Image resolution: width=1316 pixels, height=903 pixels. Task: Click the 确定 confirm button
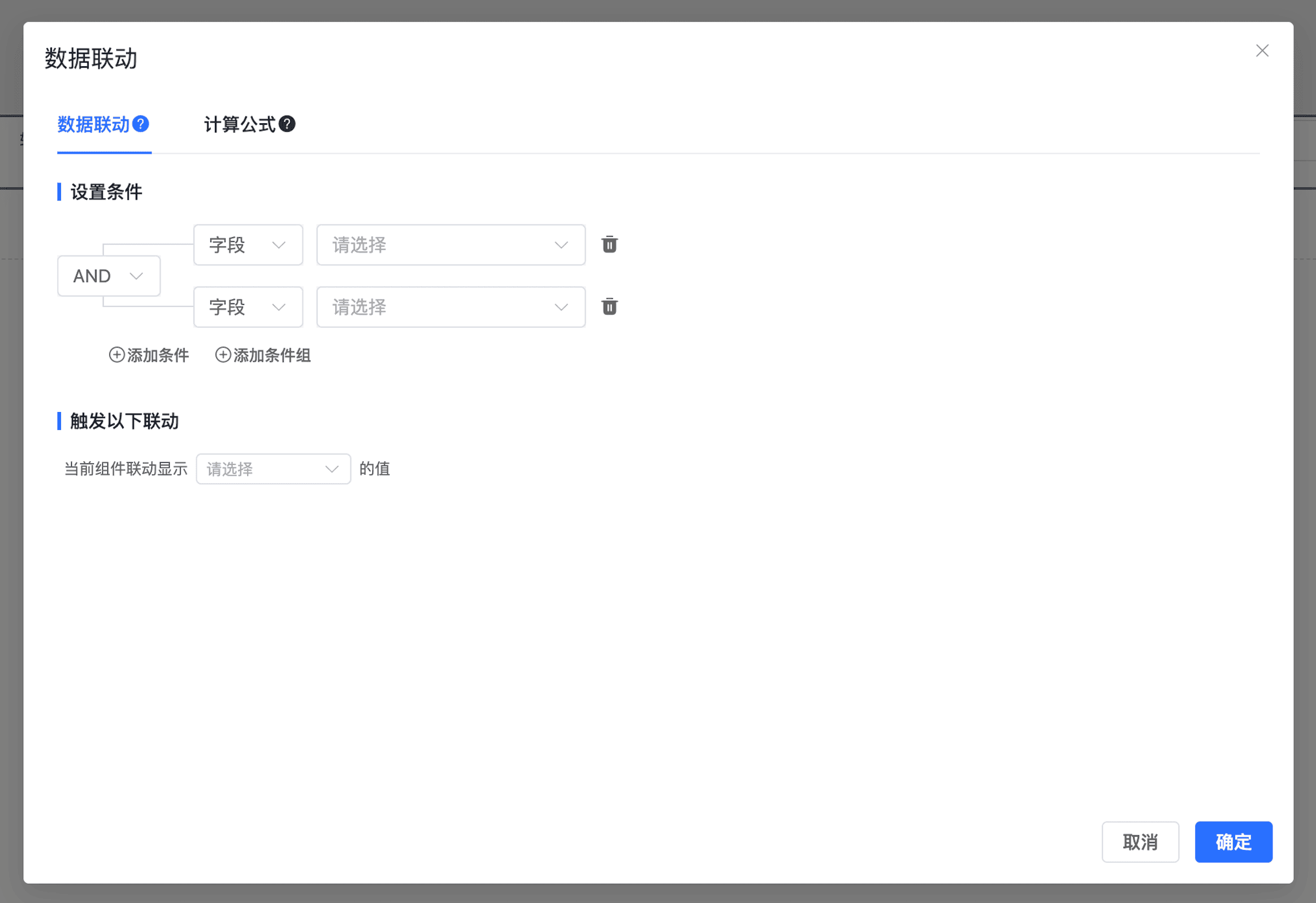[x=1233, y=842]
